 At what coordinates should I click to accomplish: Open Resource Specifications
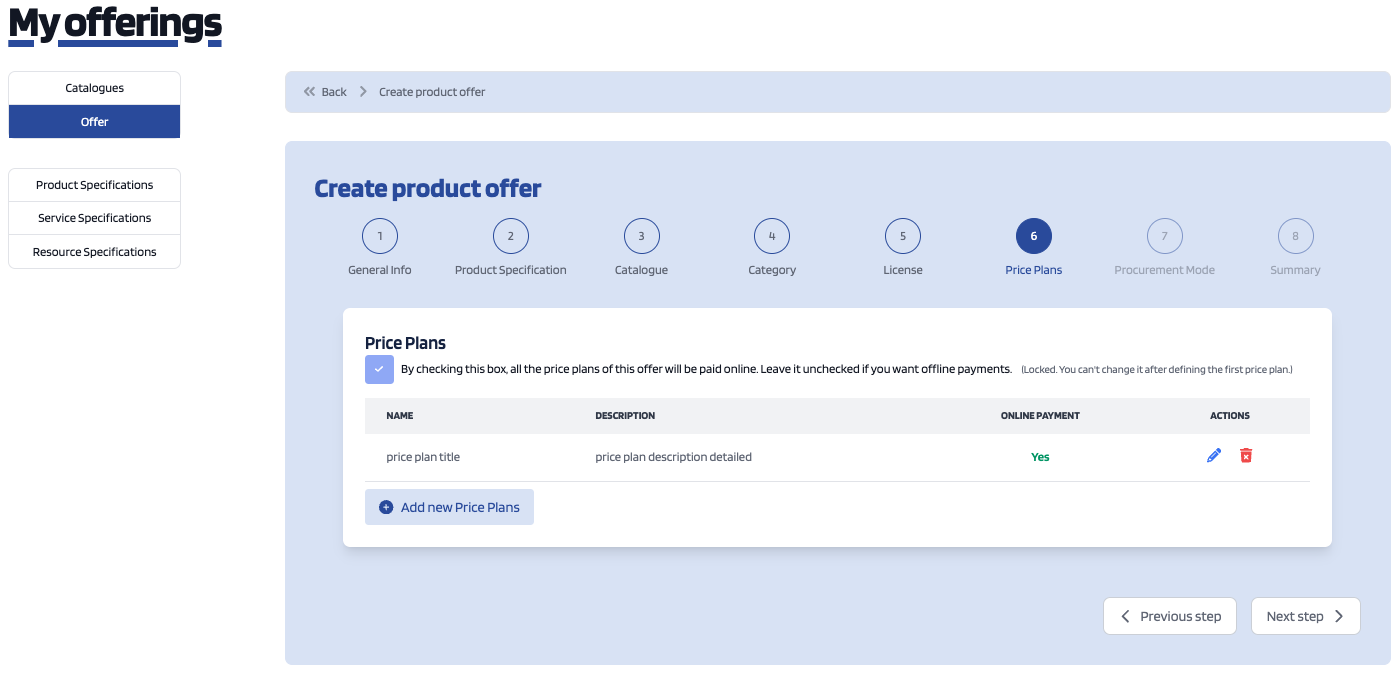pyautogui.click(x=94, y=252)
